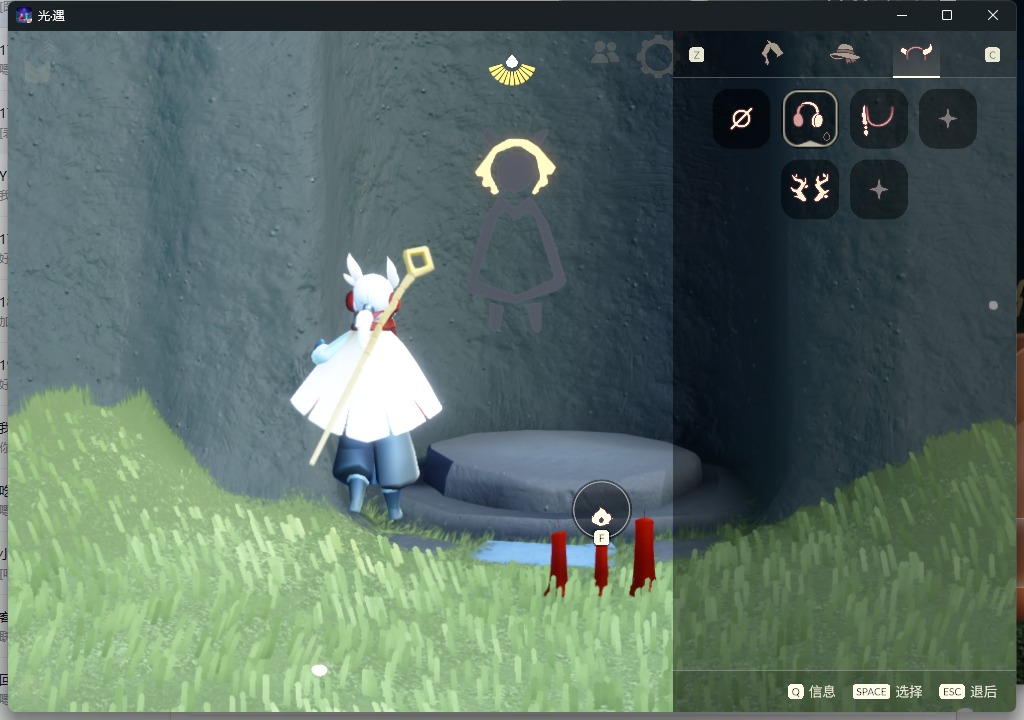Pick the white antlers accessory
1024x720 pixels.
coord(810,189)
